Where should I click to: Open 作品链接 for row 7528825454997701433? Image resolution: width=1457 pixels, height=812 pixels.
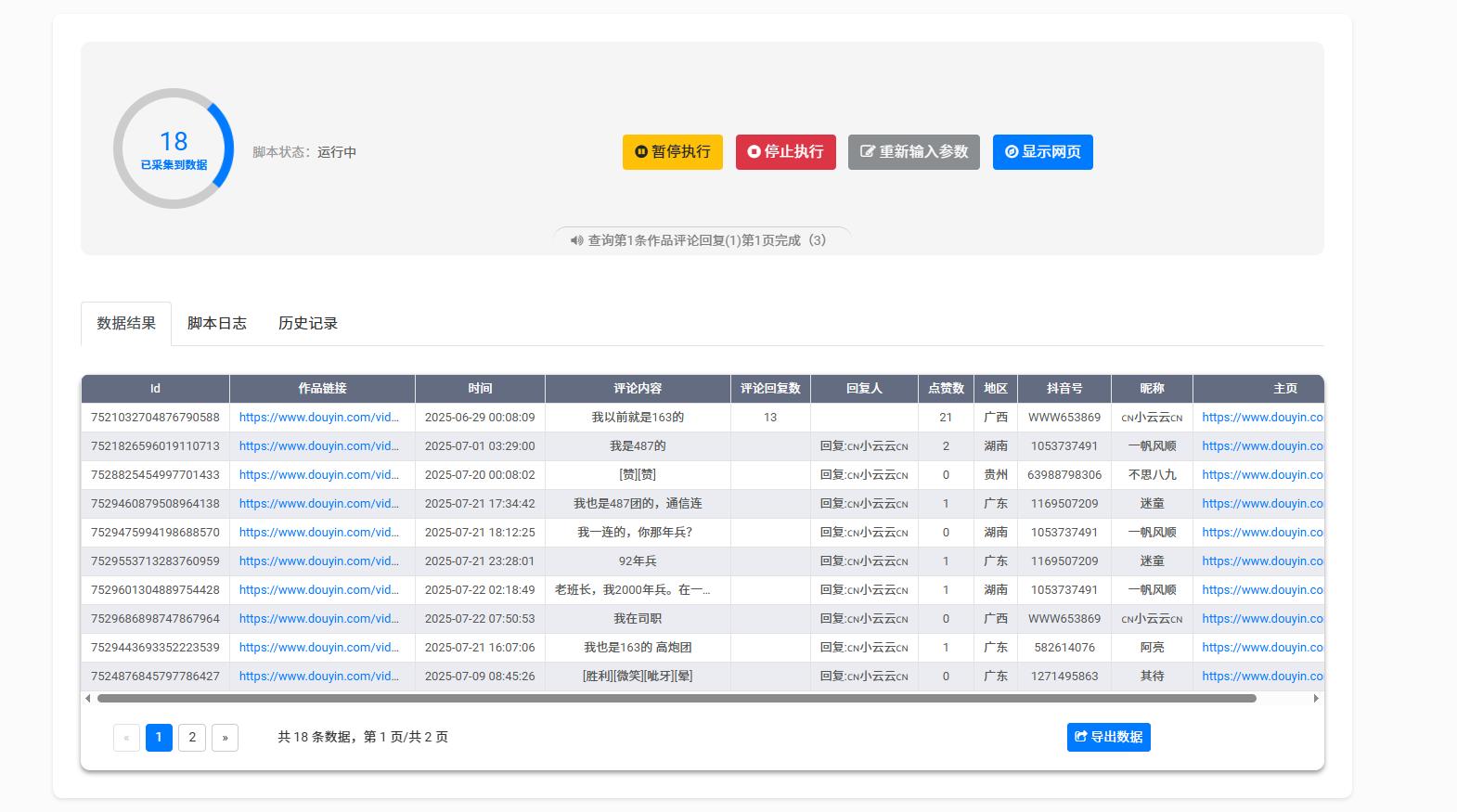tap(318, 475)
